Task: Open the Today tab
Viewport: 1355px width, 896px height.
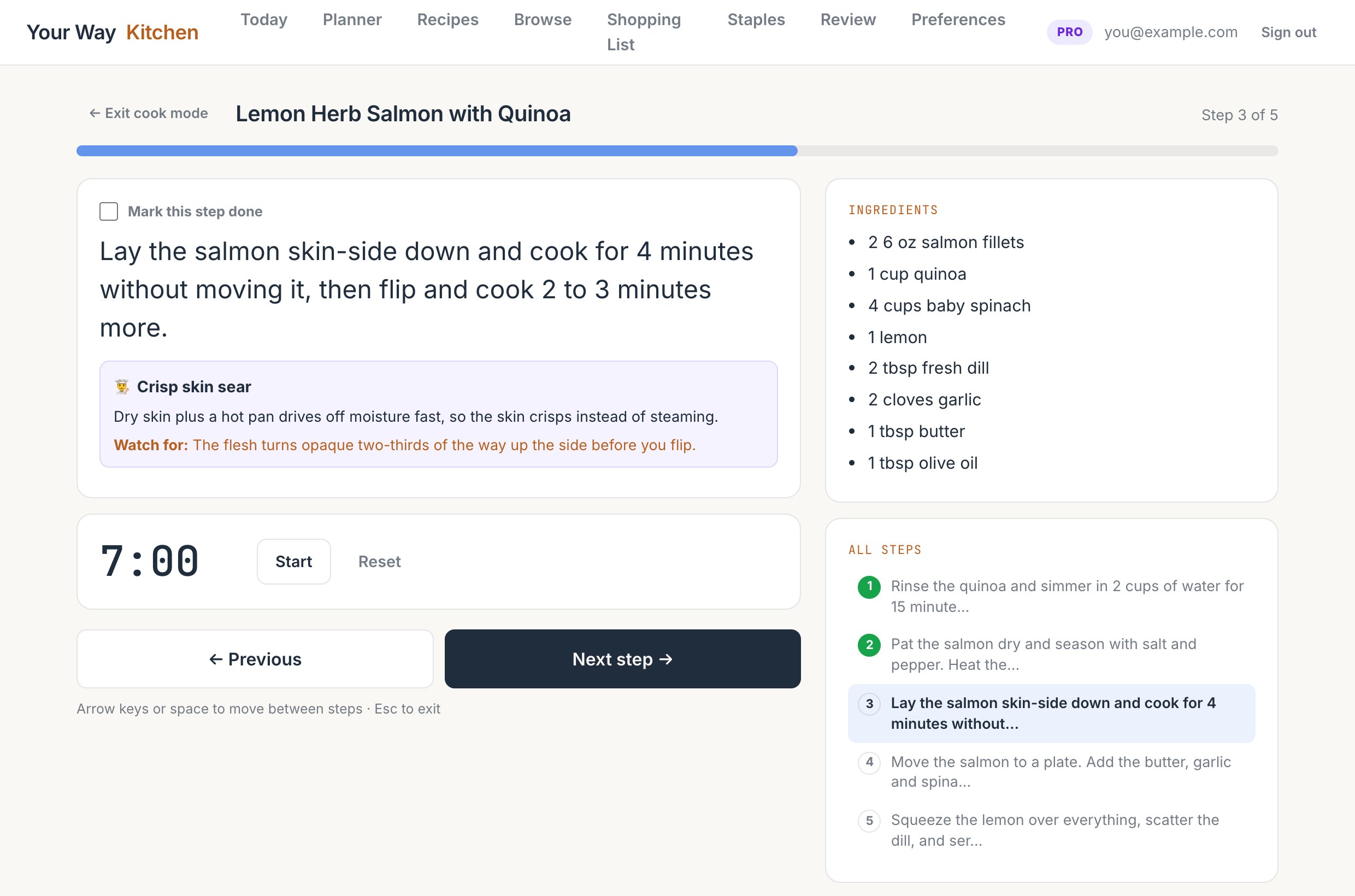Action: click(263, 20)
